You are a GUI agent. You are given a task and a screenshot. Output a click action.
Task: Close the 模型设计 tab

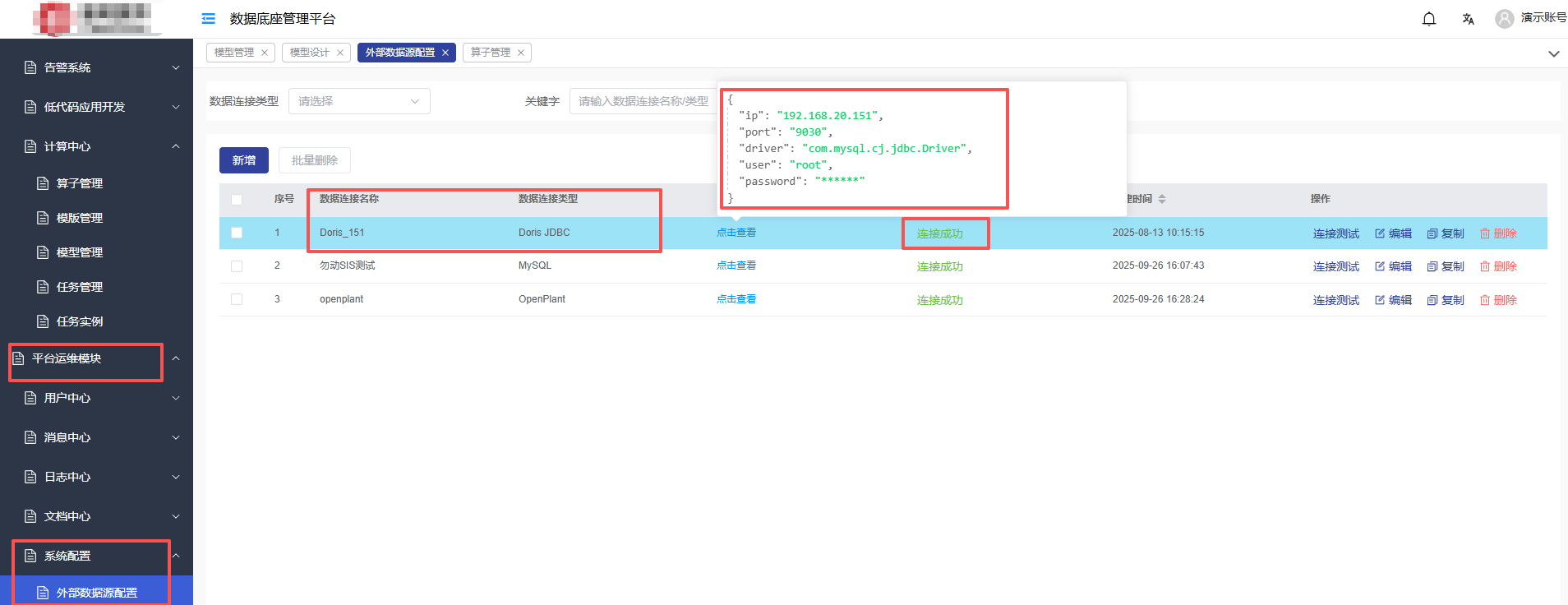click(x=340, y=53)
